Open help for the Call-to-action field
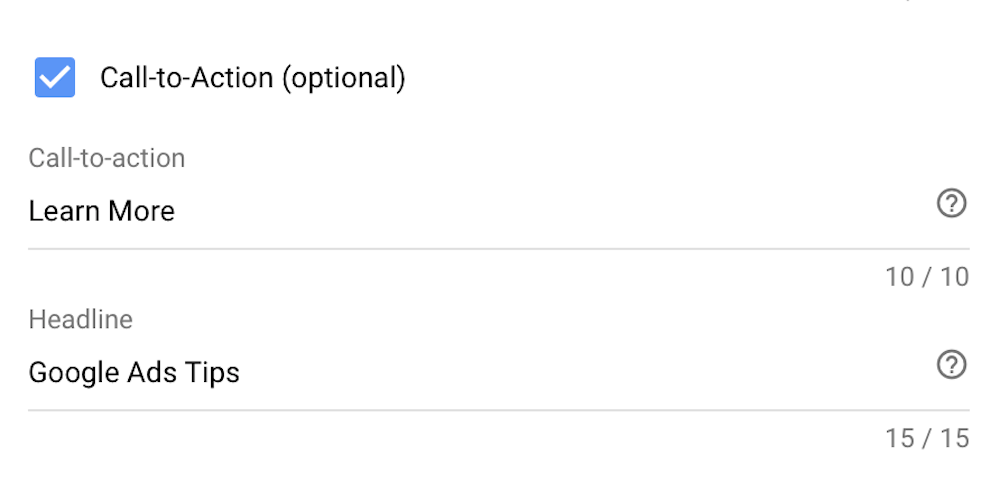This screenshot has width=1000, height=491. (x=951, y=204)
